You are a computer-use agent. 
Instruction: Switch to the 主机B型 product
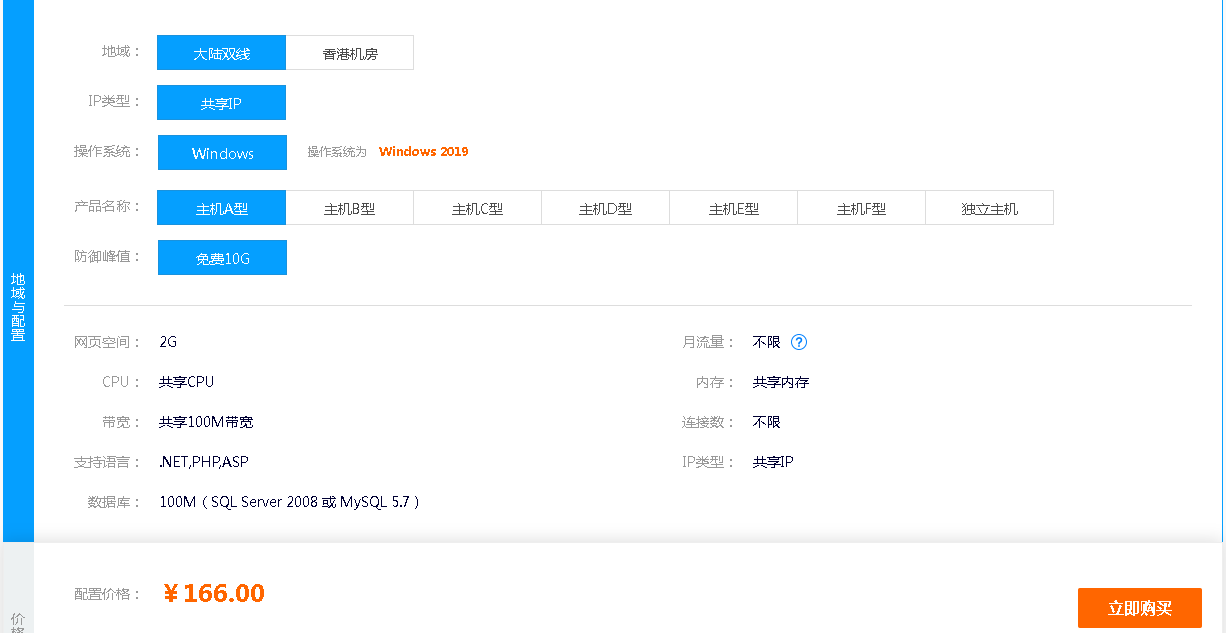350,208
